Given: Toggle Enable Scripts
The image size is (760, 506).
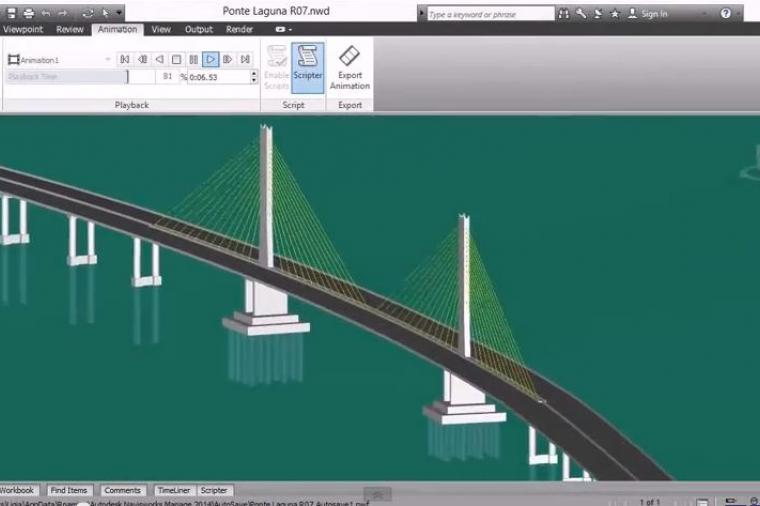Looking at the screenshot, I should (276, 68).
